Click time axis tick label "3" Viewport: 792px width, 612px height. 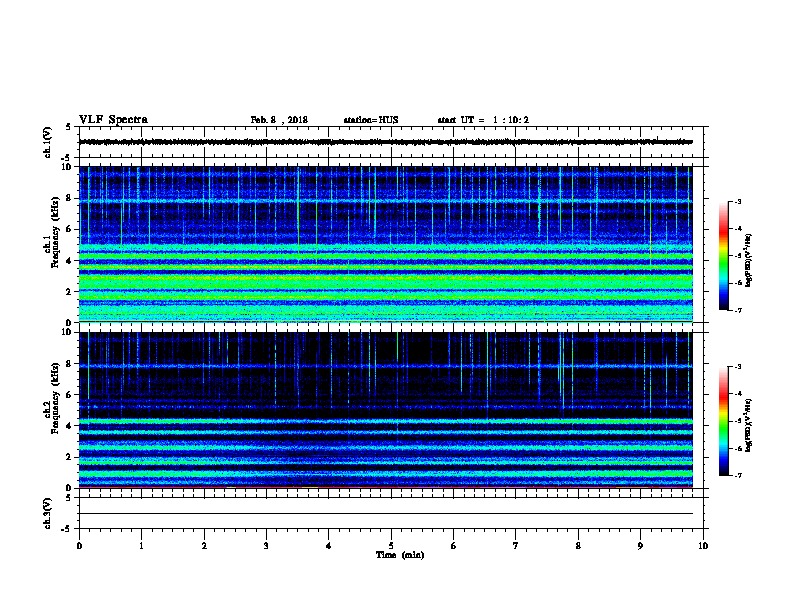point(266,546)
